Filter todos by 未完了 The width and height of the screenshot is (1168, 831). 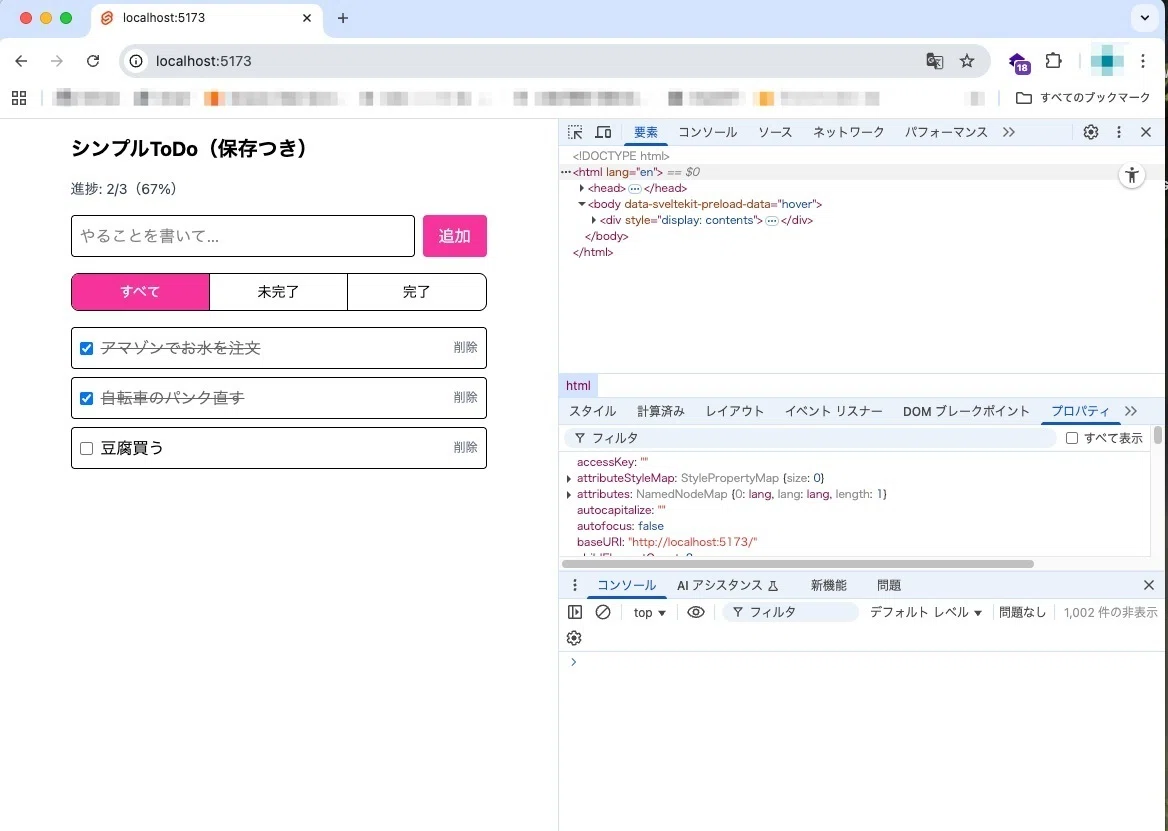(279, 292)
